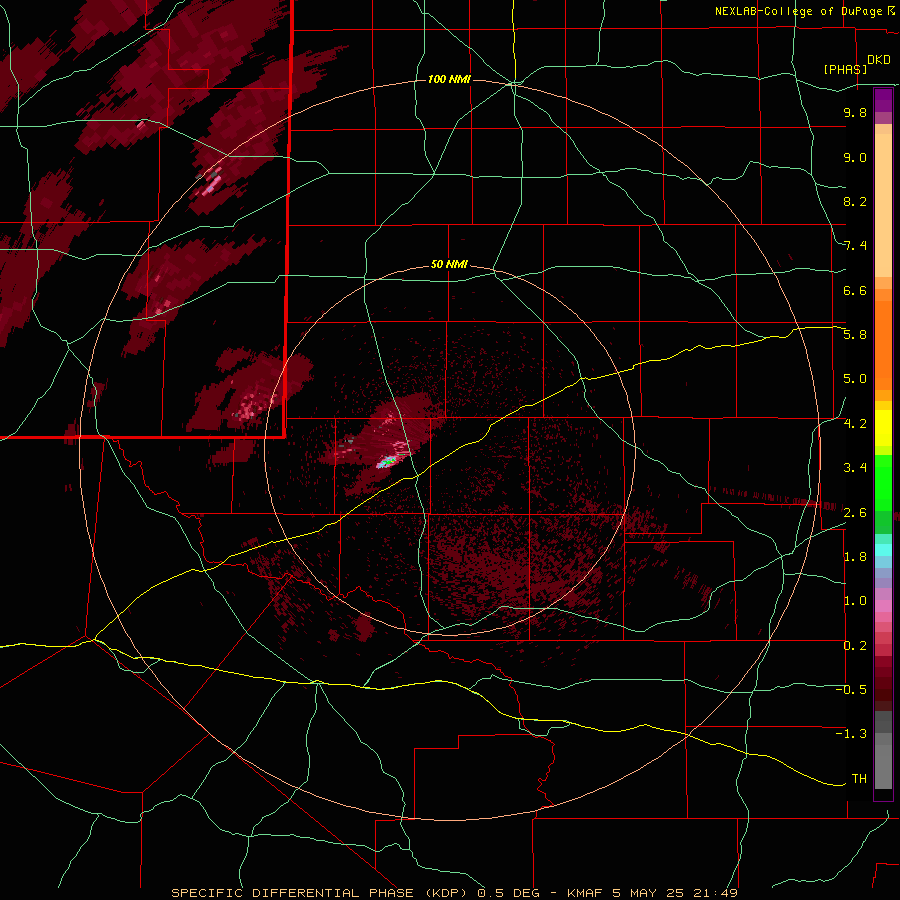Screen dimensions: 900x900
Task: Click the 100 NMI range ring label
Action: pyautogui.click(x=449, y=79)
